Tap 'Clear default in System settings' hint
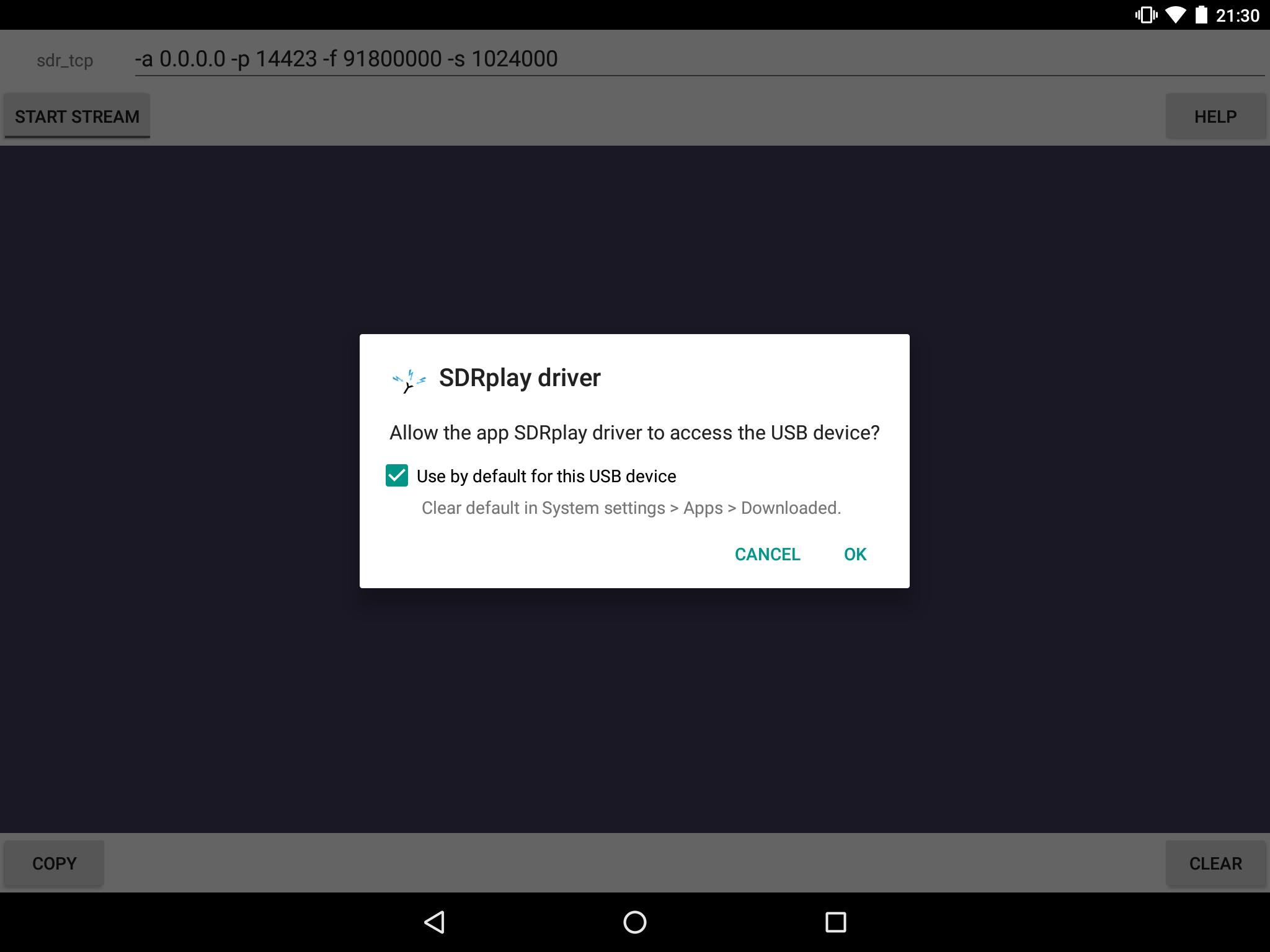This screenshot has height=952, width=1270. point(631,508)
